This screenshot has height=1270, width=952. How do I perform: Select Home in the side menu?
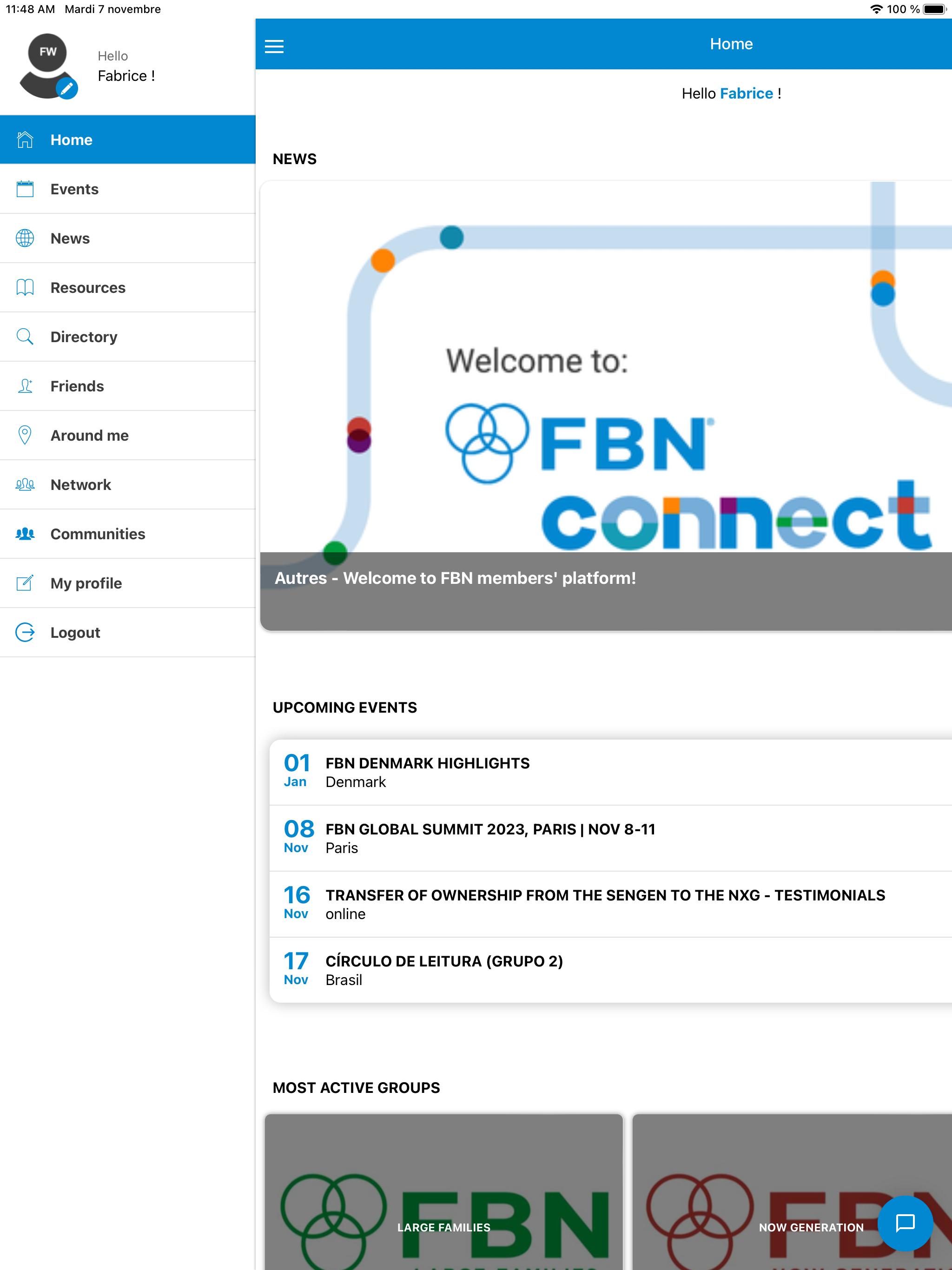pyautogui.click(x=127, y=139)
